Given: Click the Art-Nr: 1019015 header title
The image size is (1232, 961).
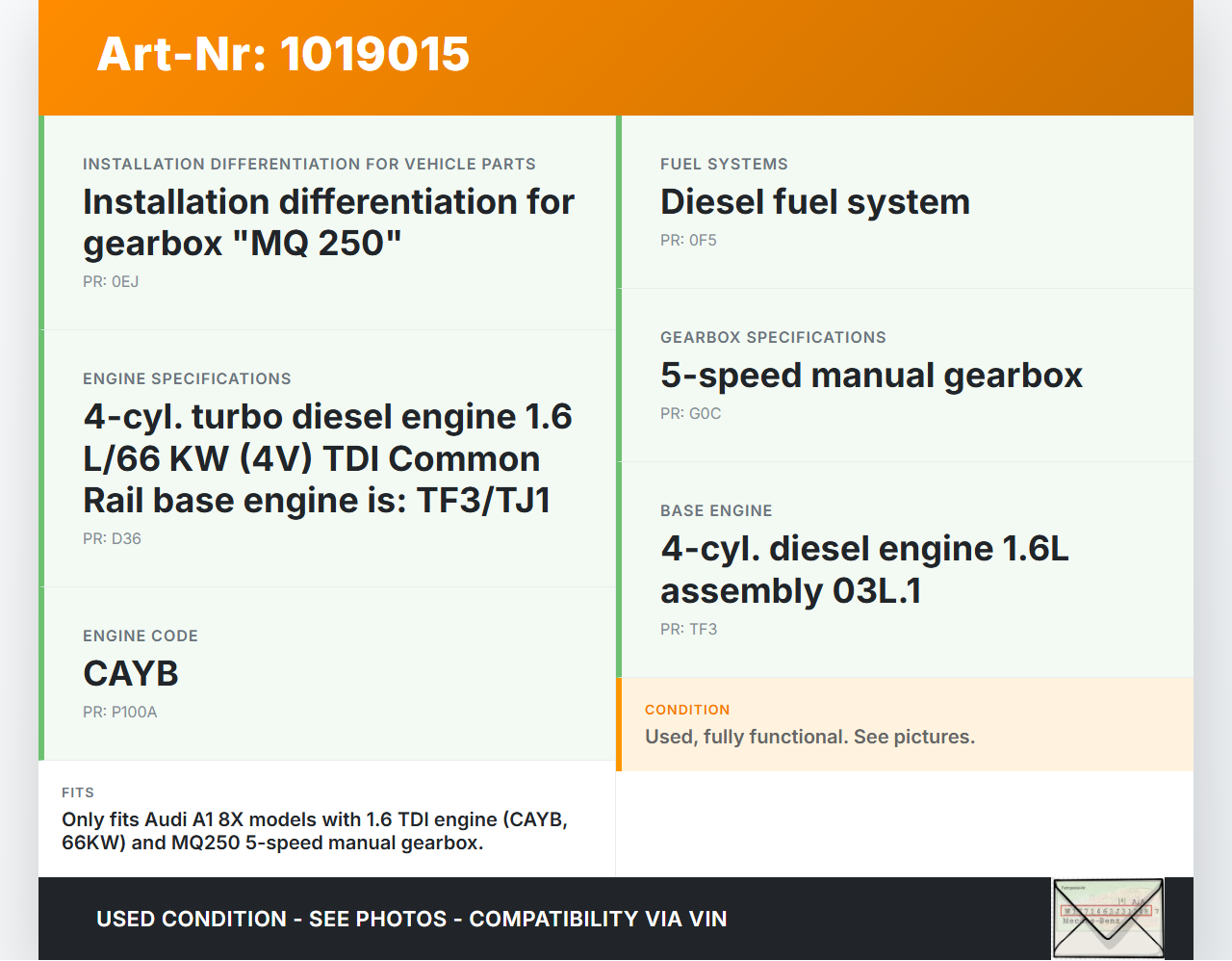Looking at the screenshot, I should coord(283,54).
